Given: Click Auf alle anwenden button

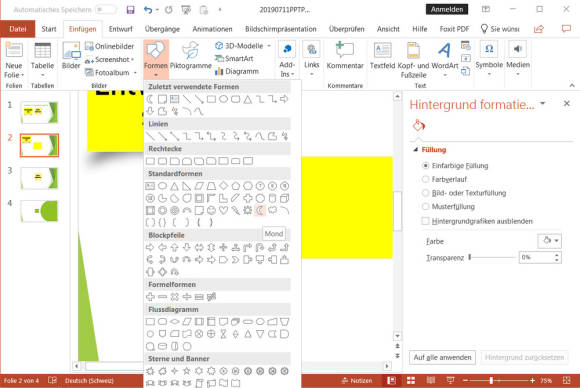Looking at the screenshot, I should pyautogui.click(x=442, y=357).
